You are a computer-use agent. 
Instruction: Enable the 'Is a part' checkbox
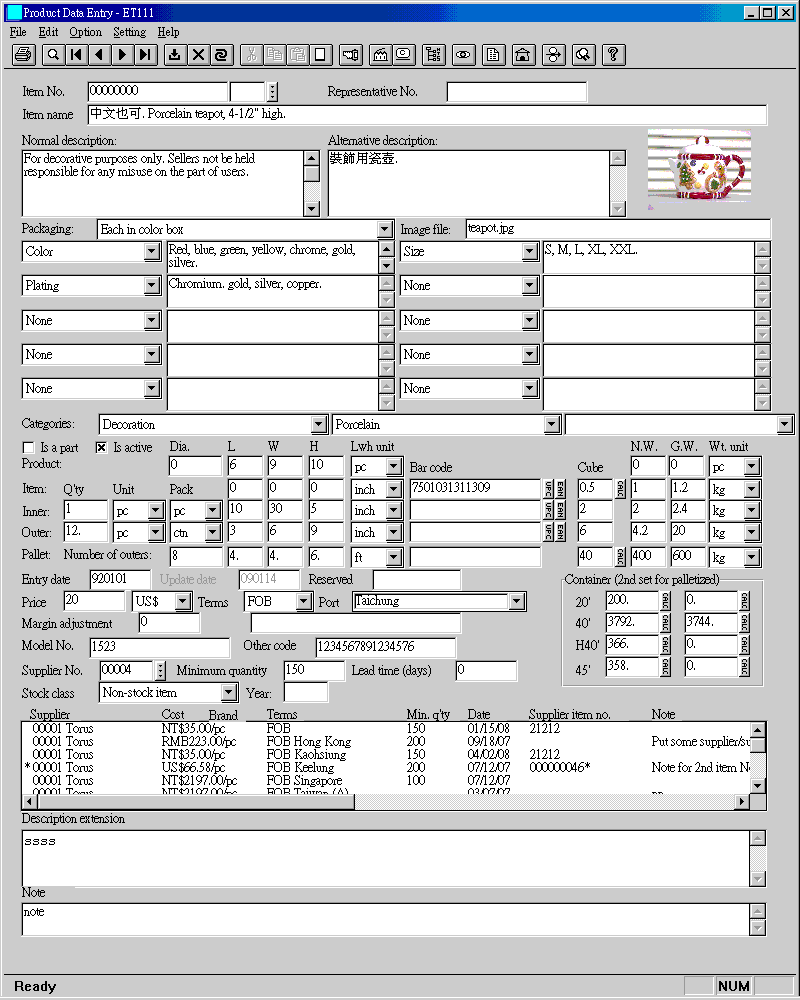point(28,448)
